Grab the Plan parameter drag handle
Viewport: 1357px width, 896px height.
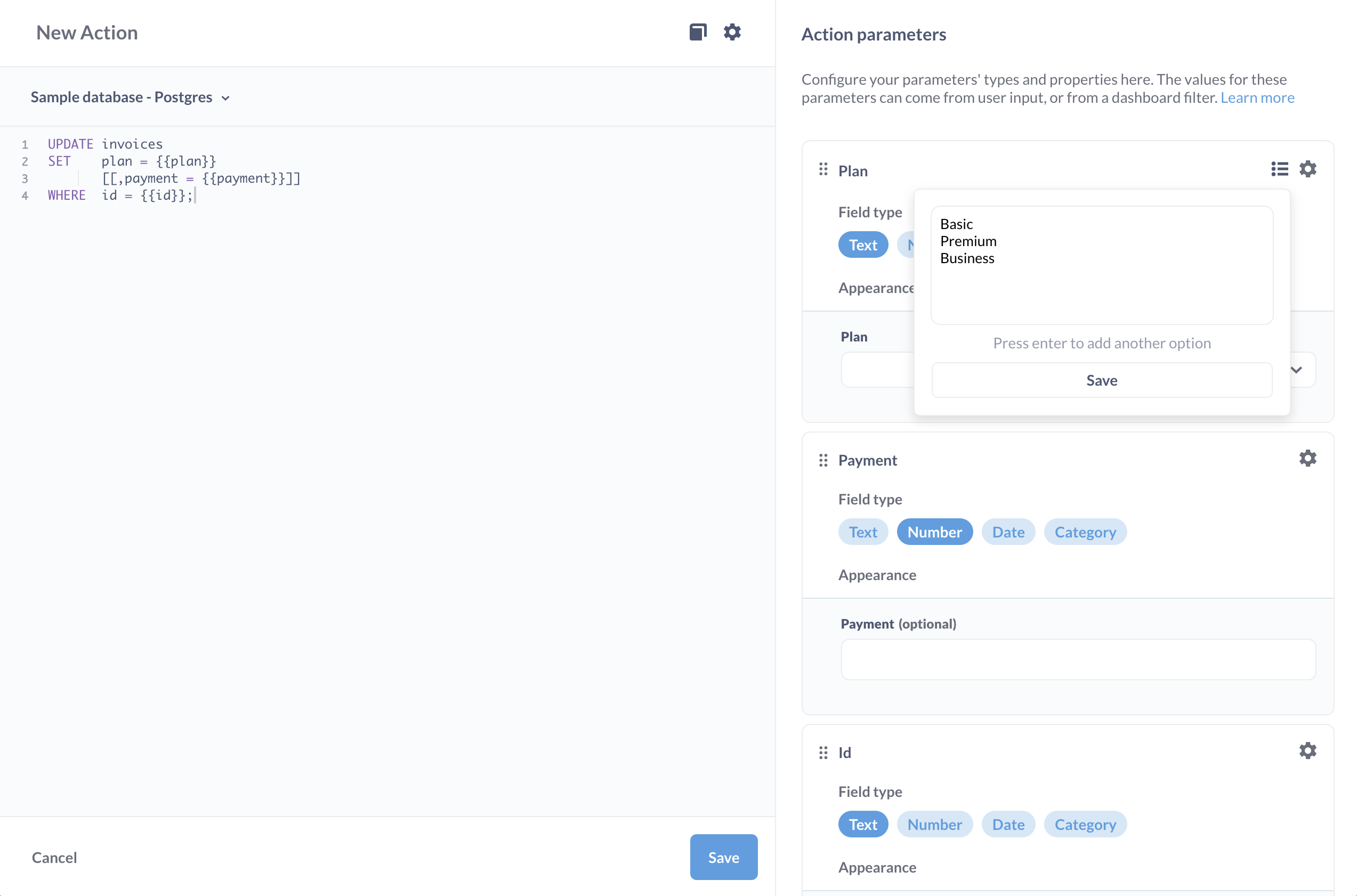(823, 170)
